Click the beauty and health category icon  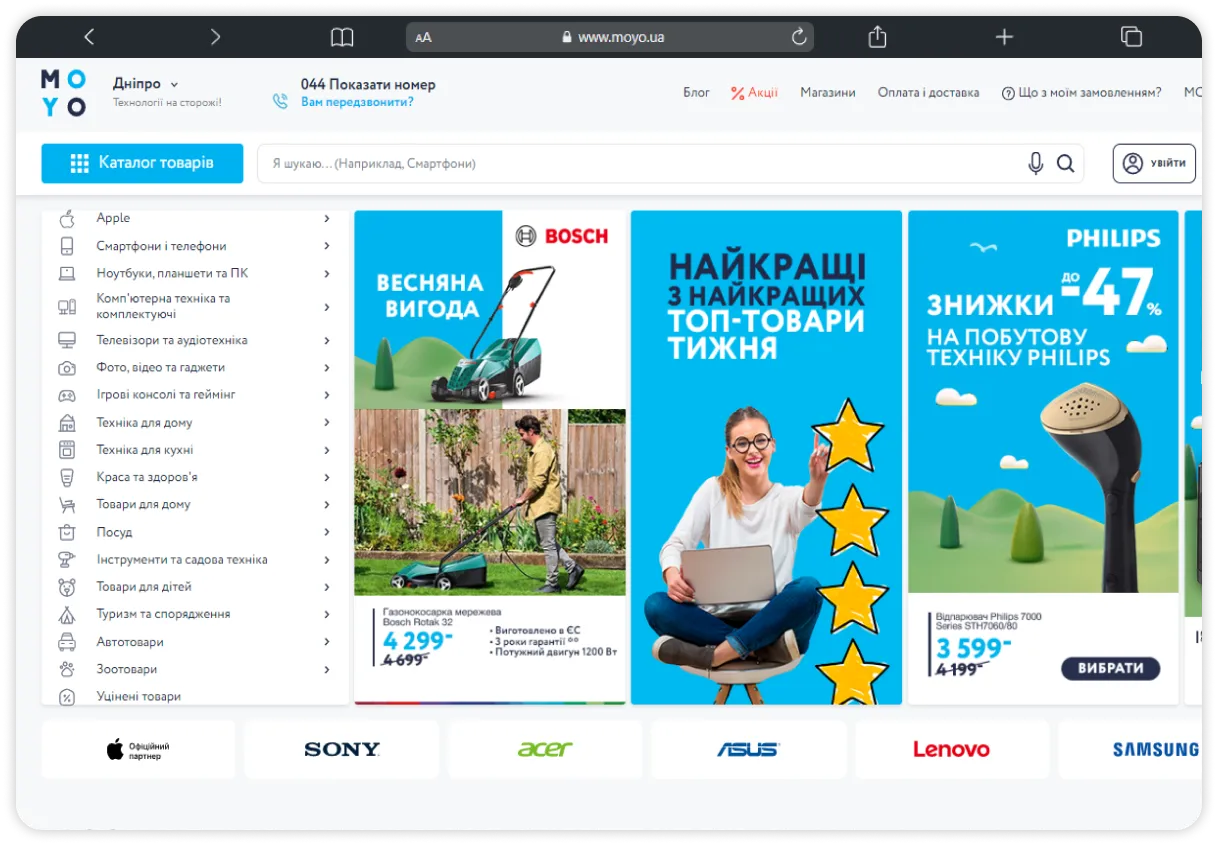(x=67, y=477)
